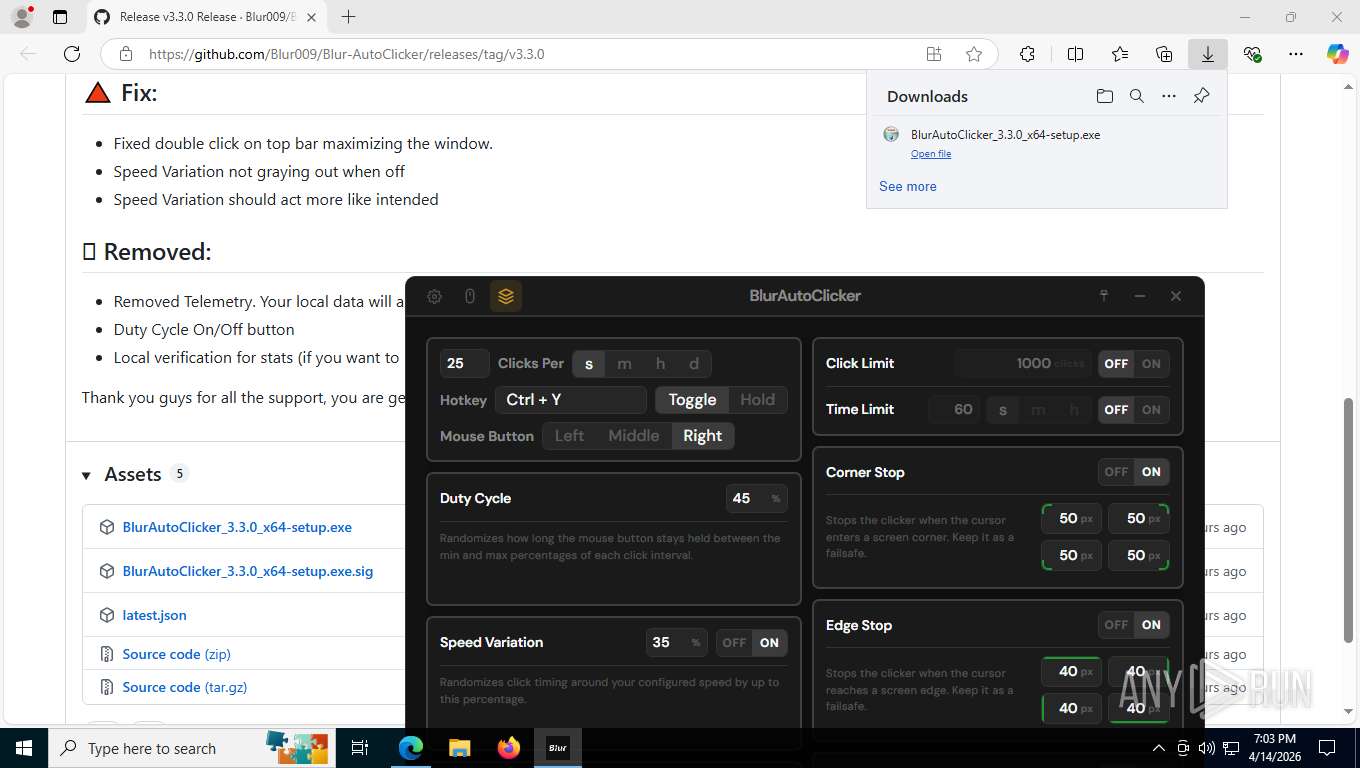Viewport: 1360px width, 768px height.
Task: Open latest.json asset link
Action: [155, 615]
